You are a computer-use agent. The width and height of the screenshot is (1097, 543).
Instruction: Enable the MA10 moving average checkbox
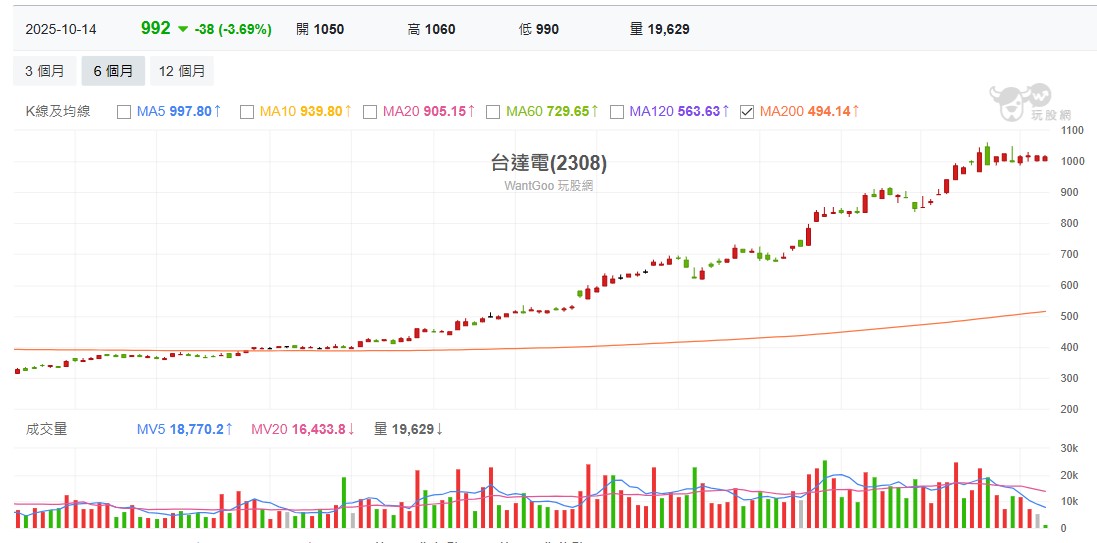tap(246, 111)
